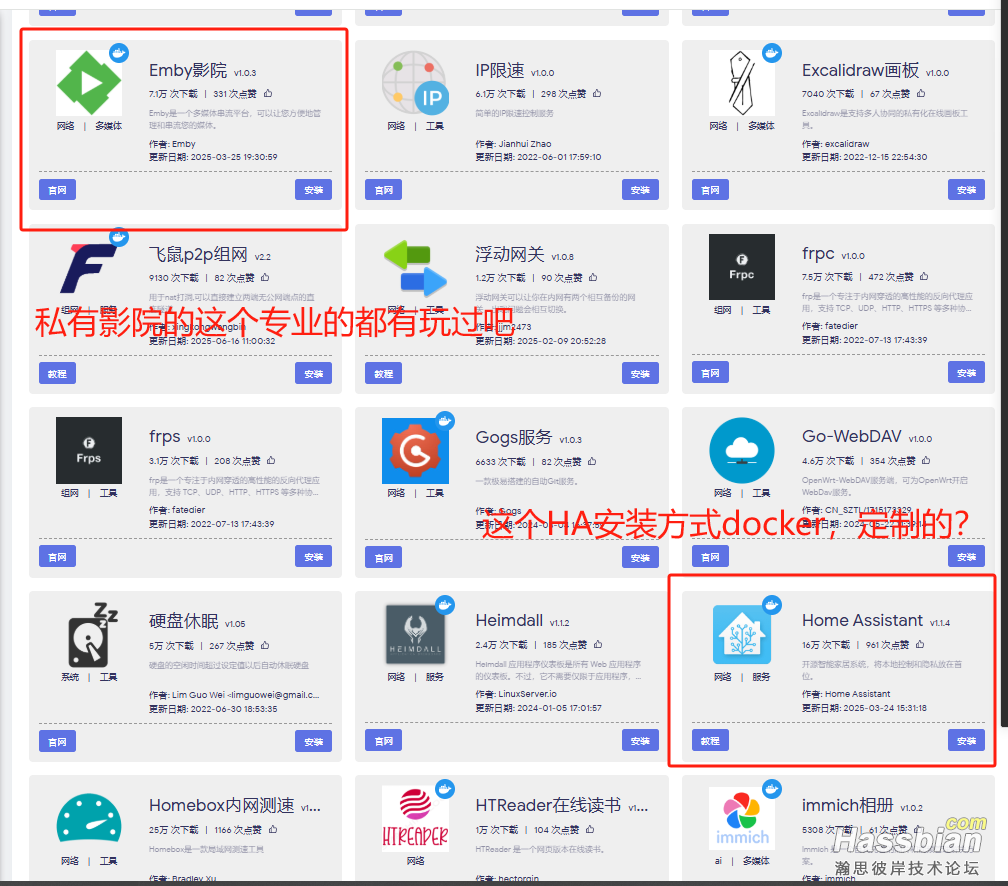Open the 教程 tutorial for Home Assistant

click(710, 741)
